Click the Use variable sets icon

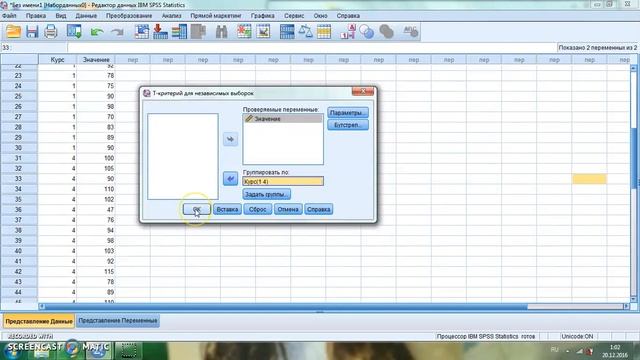(367, 32)
